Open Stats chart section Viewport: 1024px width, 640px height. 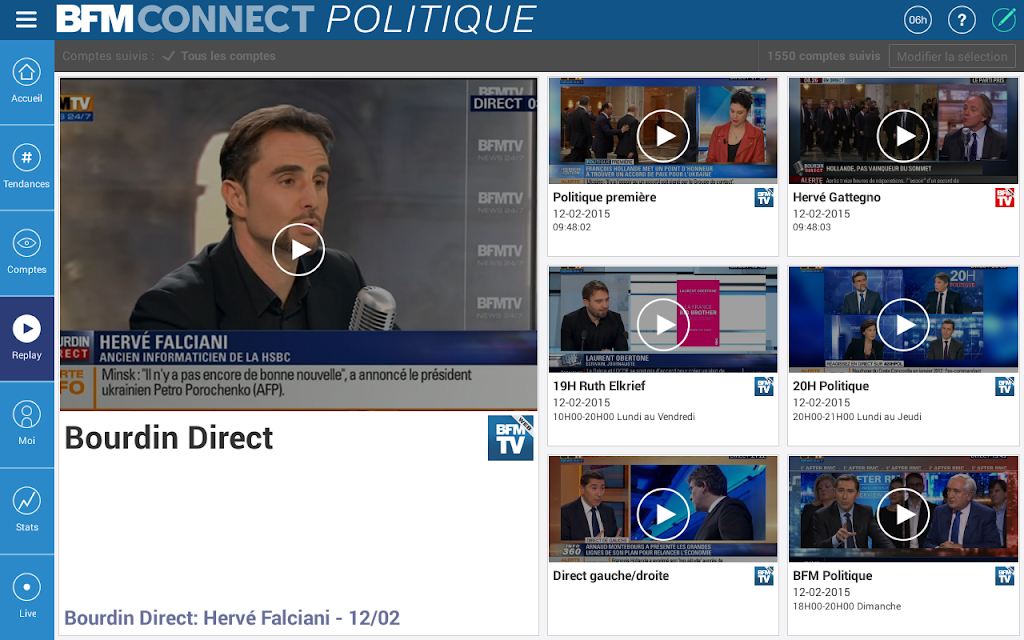27,511
